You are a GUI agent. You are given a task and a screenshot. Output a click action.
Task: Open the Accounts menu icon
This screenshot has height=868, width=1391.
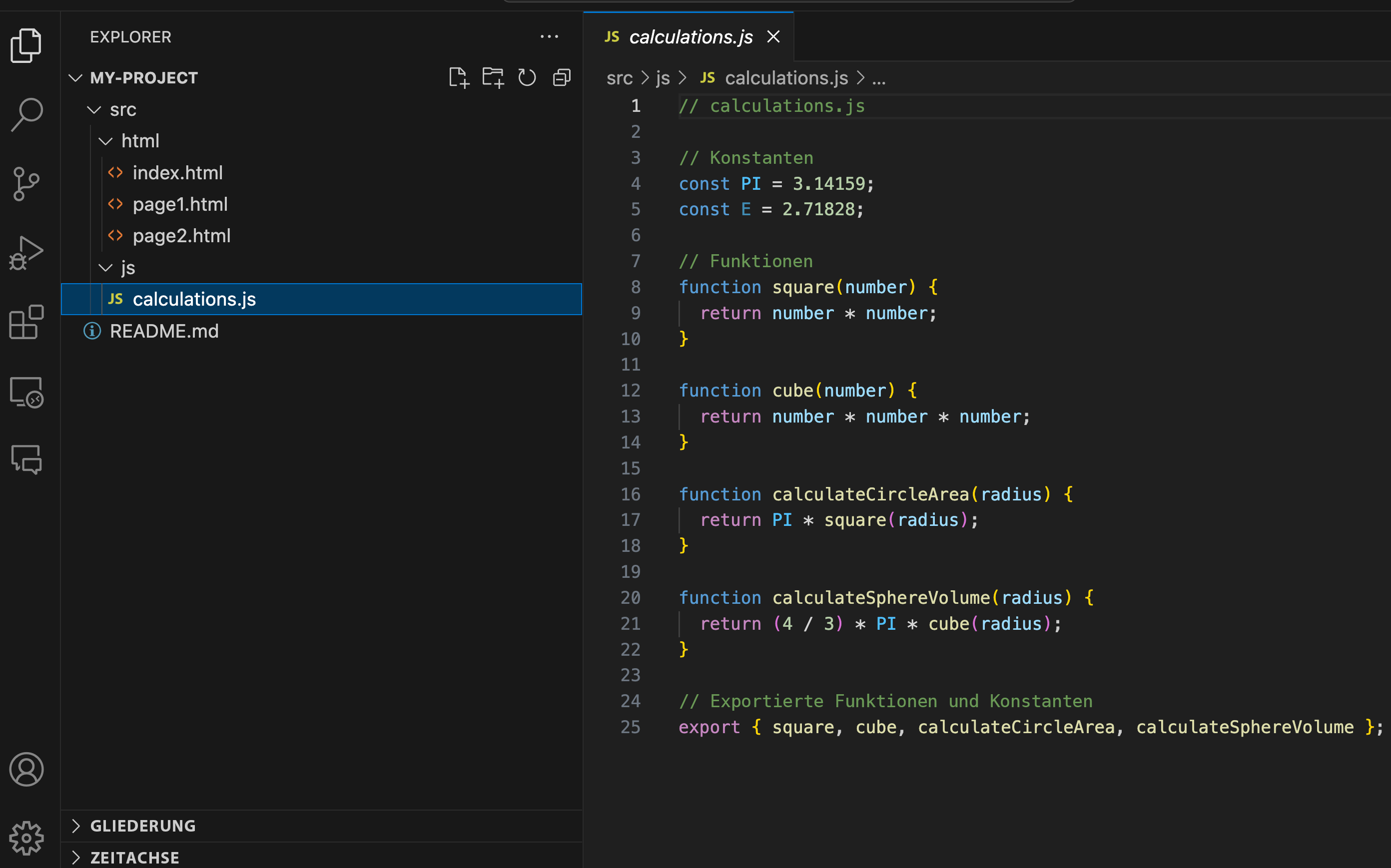(x=26, y=769)
